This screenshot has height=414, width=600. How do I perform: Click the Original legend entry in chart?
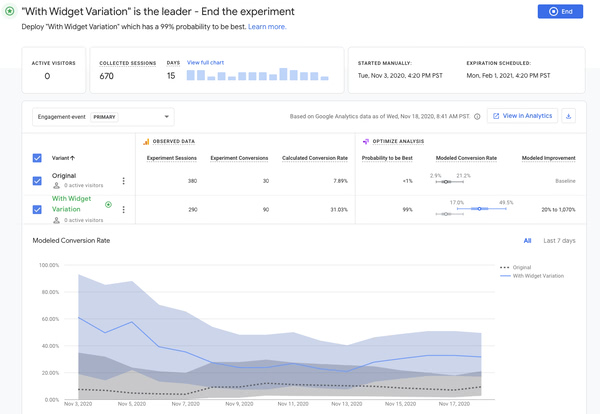(x=515, y=267)
